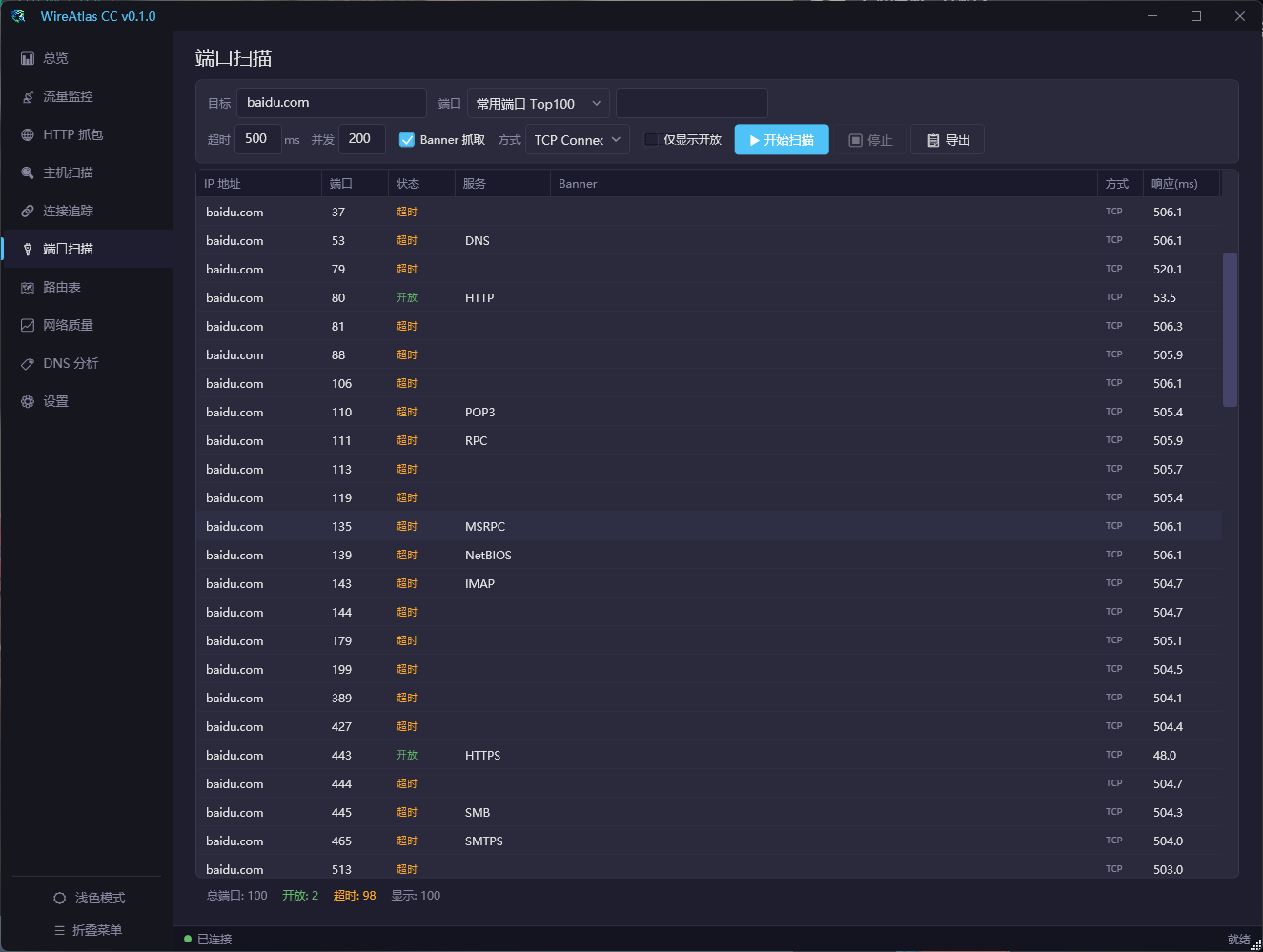
Task: Click the IMAP service cell
Action: pyautogui.click(x=479, y=584)
